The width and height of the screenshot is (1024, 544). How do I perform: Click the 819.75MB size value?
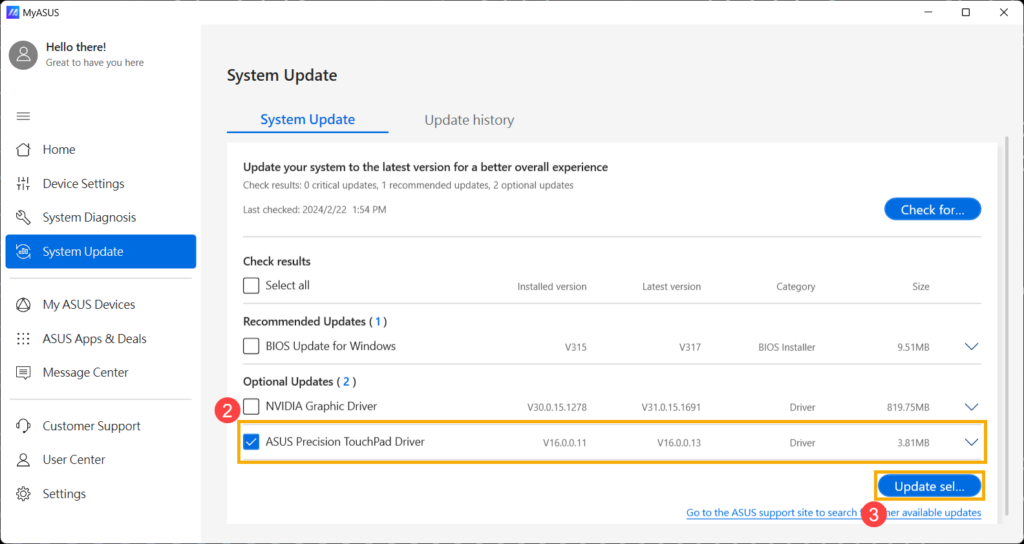click(908, 408)
